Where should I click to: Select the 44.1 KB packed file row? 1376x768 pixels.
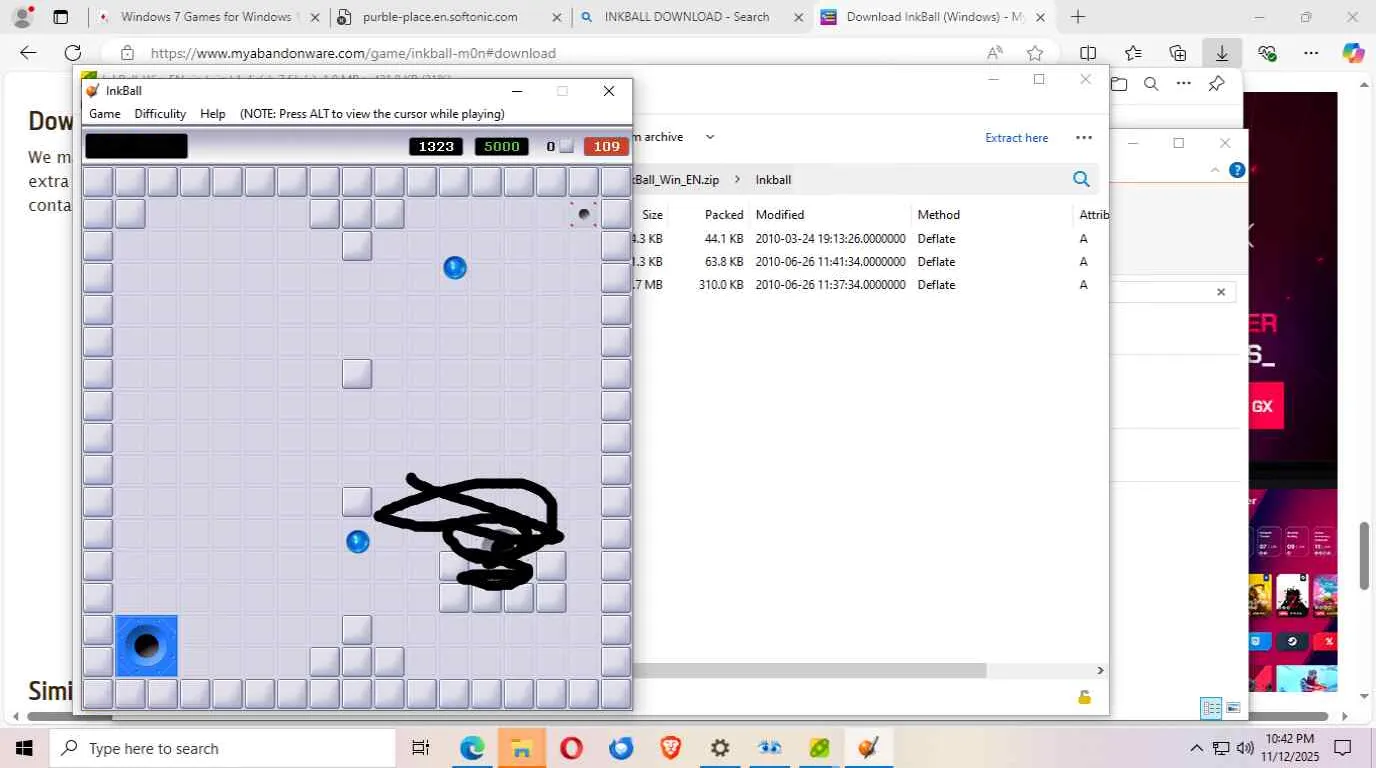[x=870, y=239]
